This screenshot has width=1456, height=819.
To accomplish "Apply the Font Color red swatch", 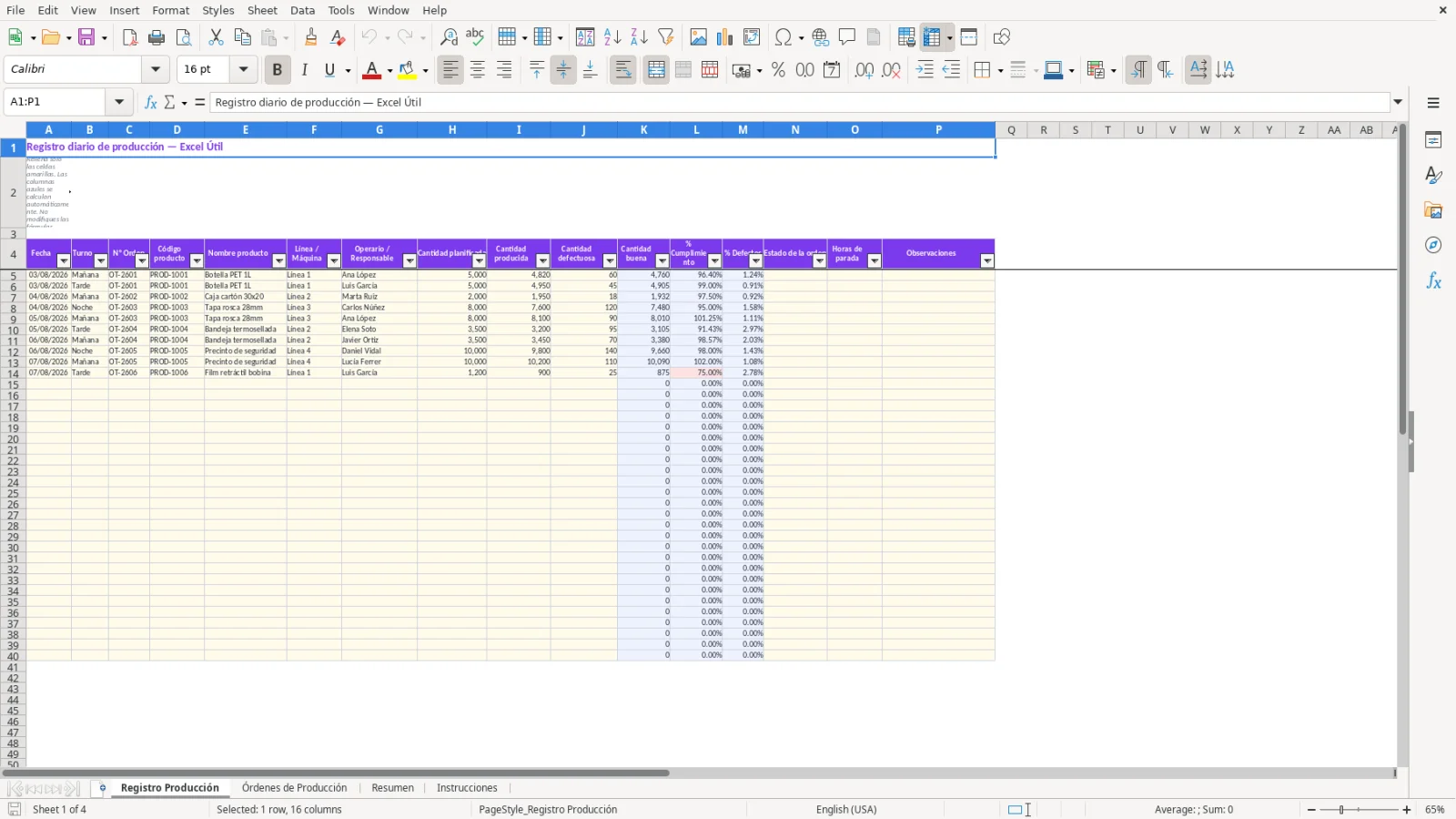I will 371,70.
